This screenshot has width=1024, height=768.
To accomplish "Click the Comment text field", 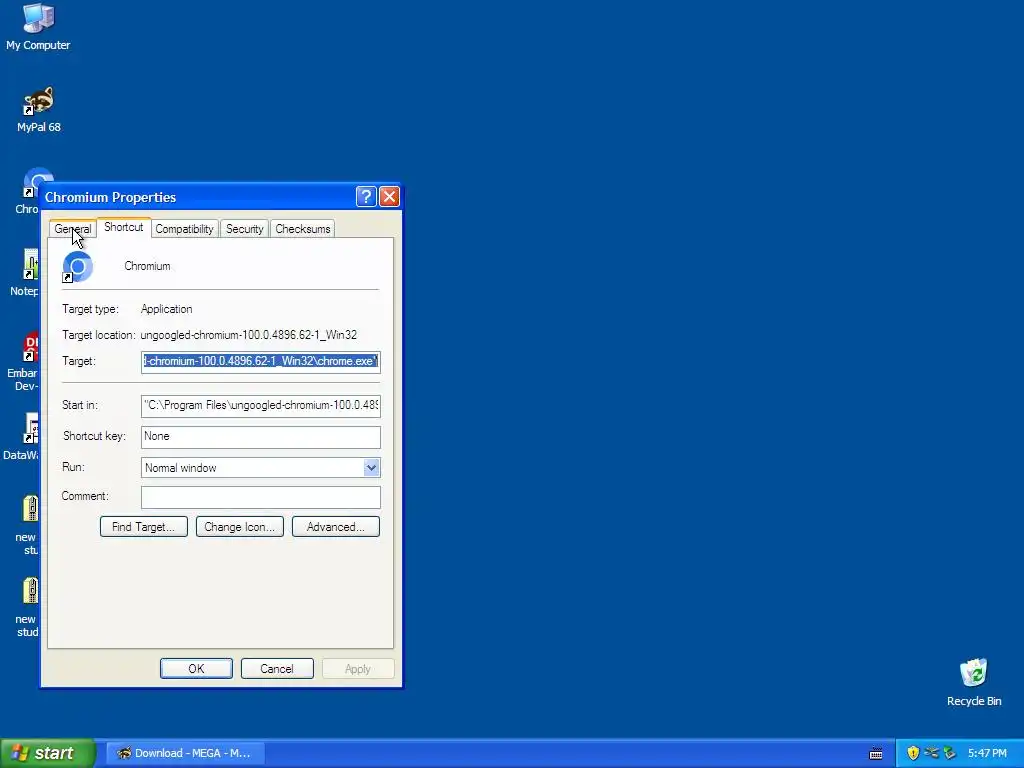I will pos(261,497).
